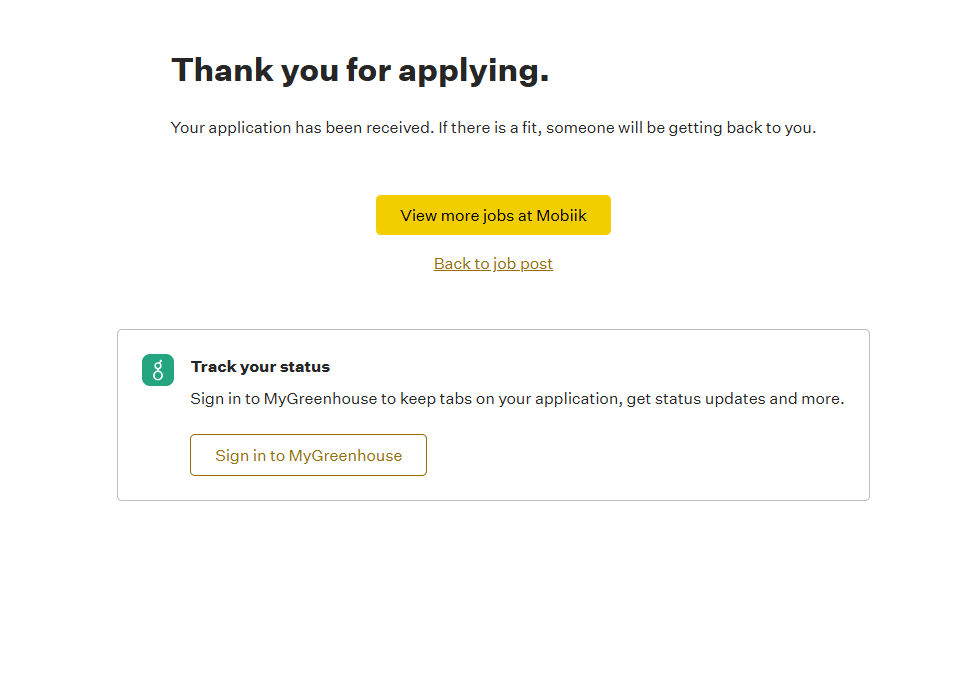
Task: View more jobs at Mobiik
Action: pyautogui.click(x=493, y=215)
